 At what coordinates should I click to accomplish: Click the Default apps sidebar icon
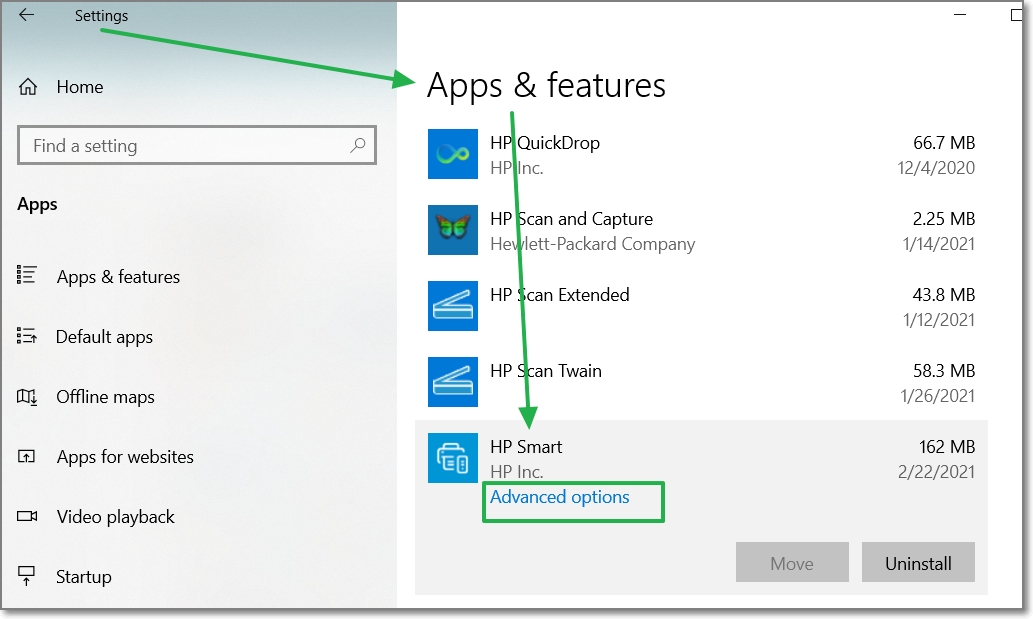click(26, 335)
